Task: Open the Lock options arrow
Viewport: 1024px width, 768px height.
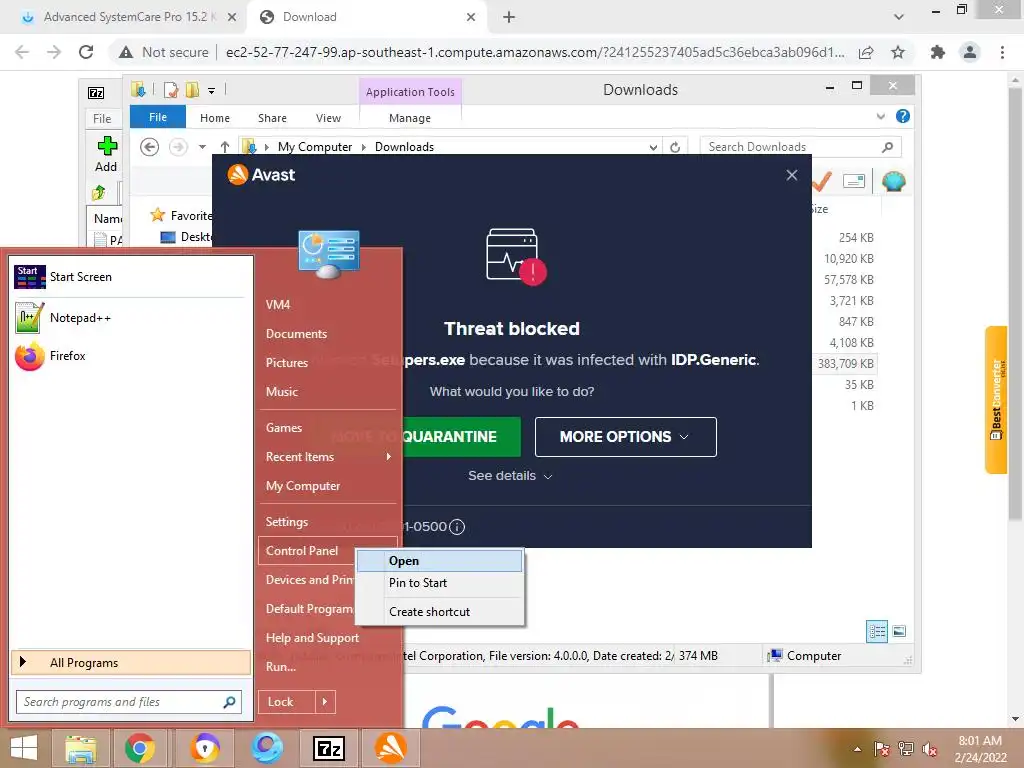Action: pyautogui.click(x=325, y=702)
